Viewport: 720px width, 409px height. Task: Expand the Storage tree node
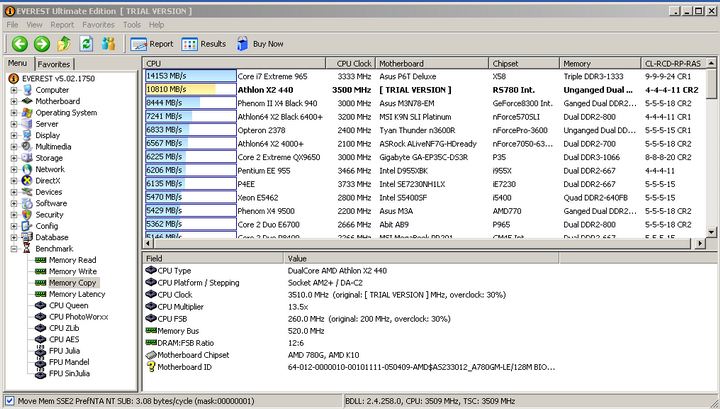[x=14, y=158]
